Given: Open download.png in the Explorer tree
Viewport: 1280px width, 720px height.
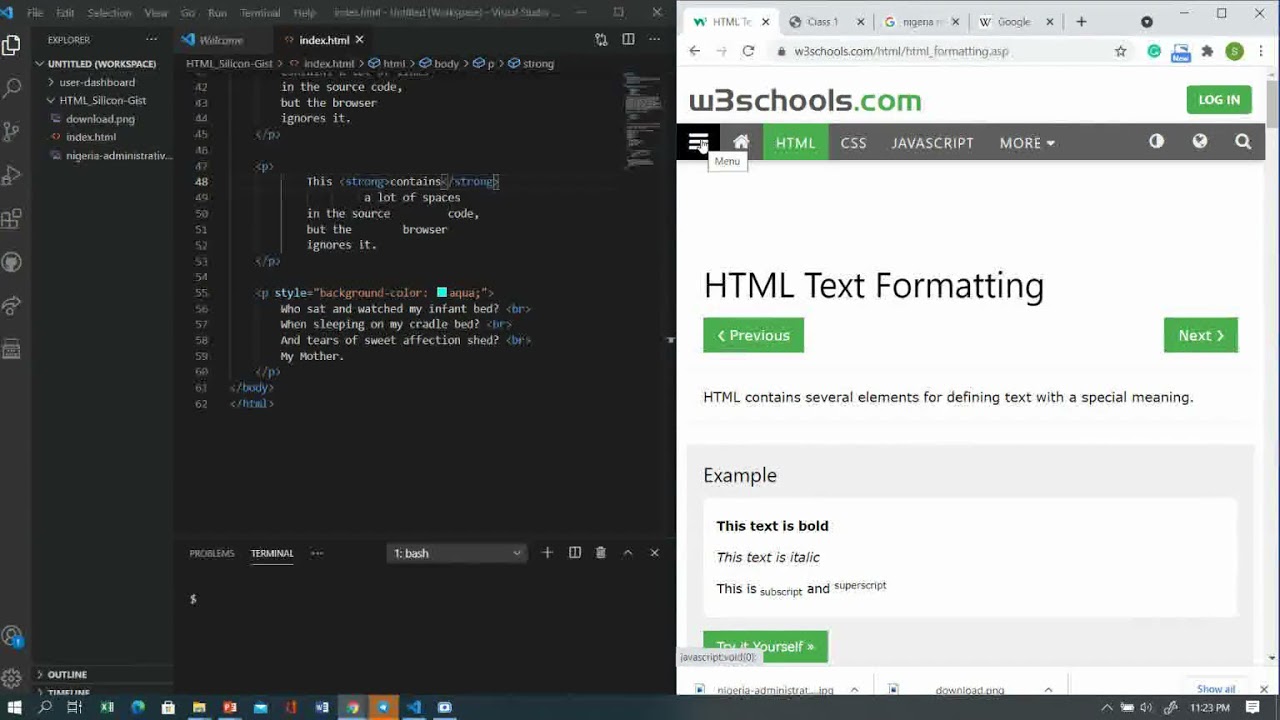Looking at the screenshot, I should point(100,119).
